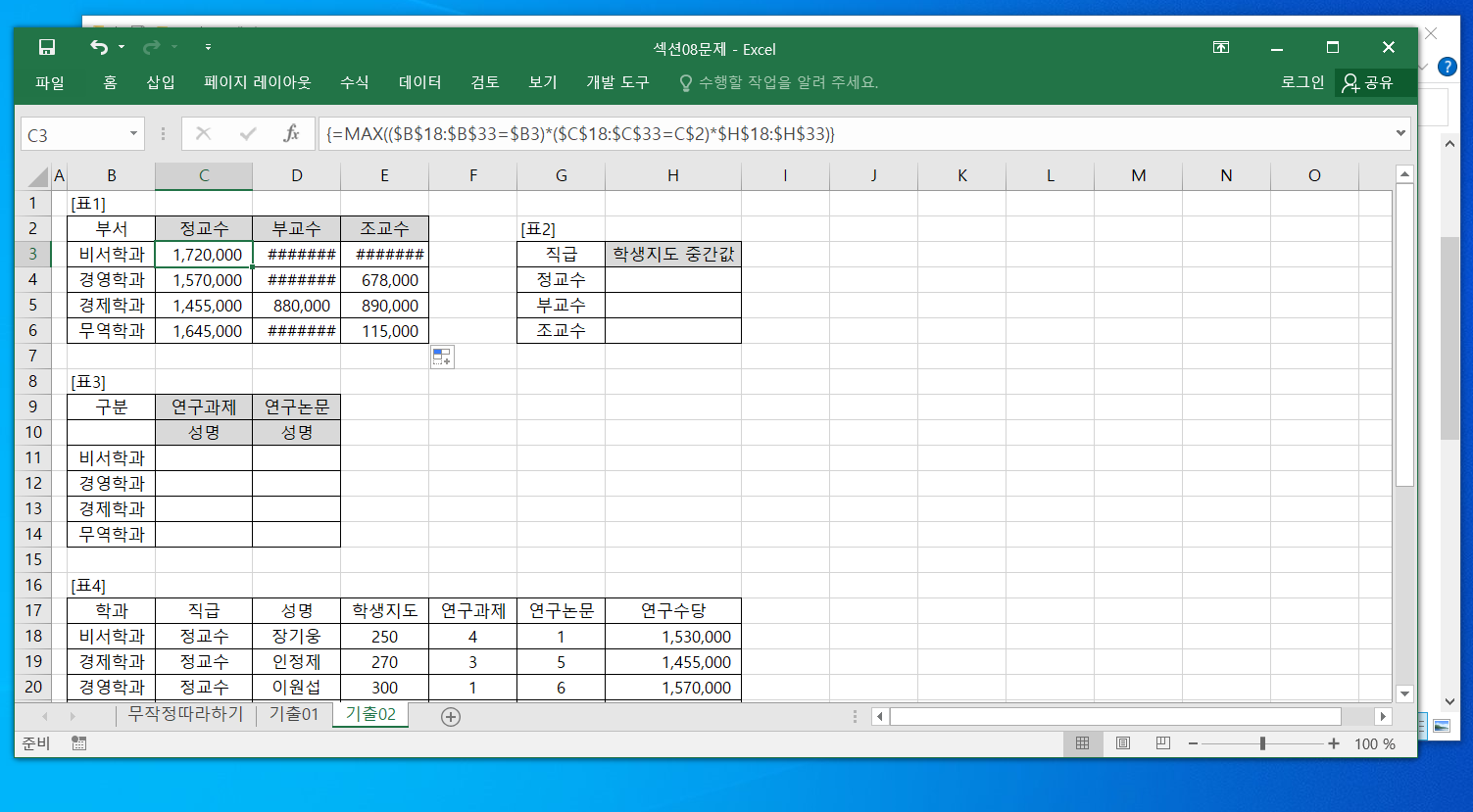Click the Ribbon Display Options icon
The height and width of the screenshot is (812, 1473).
[1221, 48]
